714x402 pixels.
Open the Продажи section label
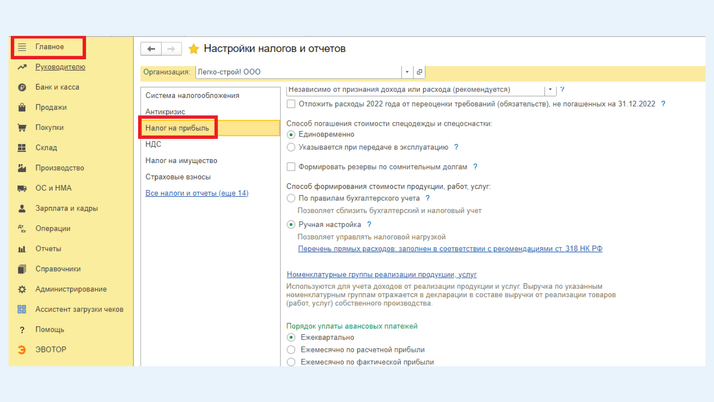(x=51, y=107)
